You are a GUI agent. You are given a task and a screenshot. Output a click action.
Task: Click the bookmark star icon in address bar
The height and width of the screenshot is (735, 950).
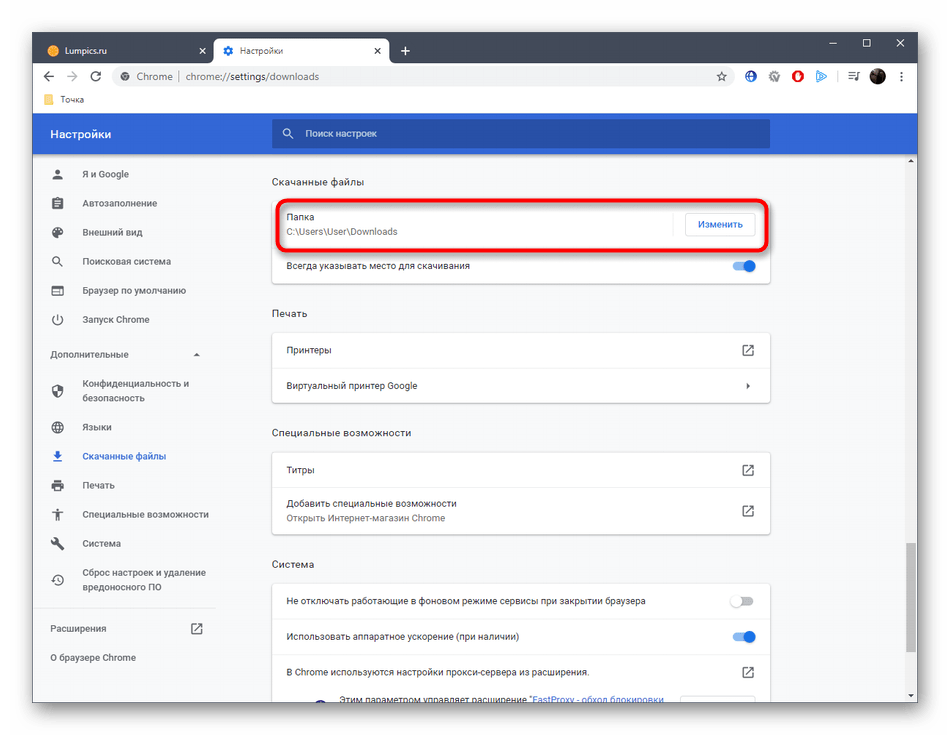coord(721,77)
